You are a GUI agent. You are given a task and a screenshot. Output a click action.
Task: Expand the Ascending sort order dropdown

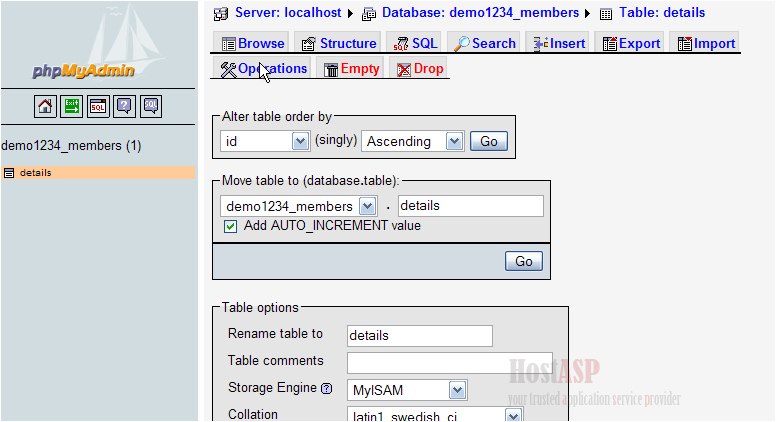tap(413, 142)
